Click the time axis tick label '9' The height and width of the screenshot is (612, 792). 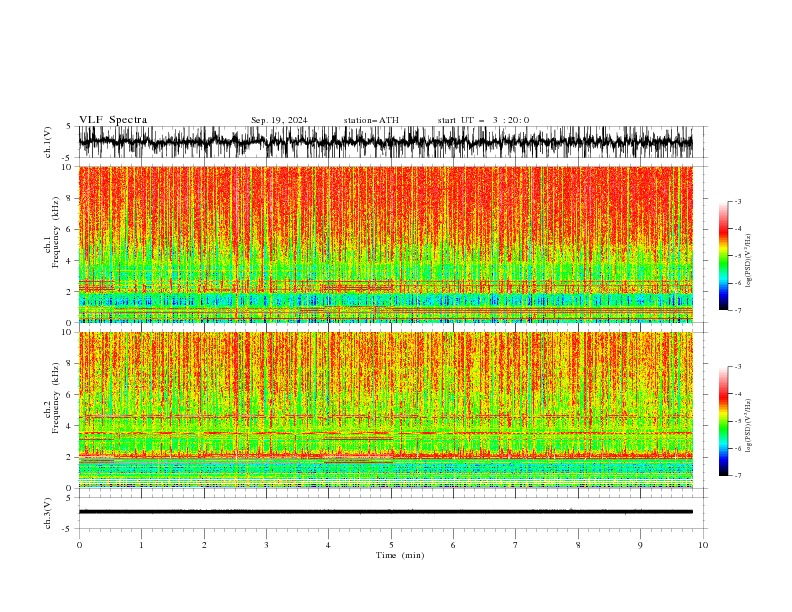click(x=640, y=545)
